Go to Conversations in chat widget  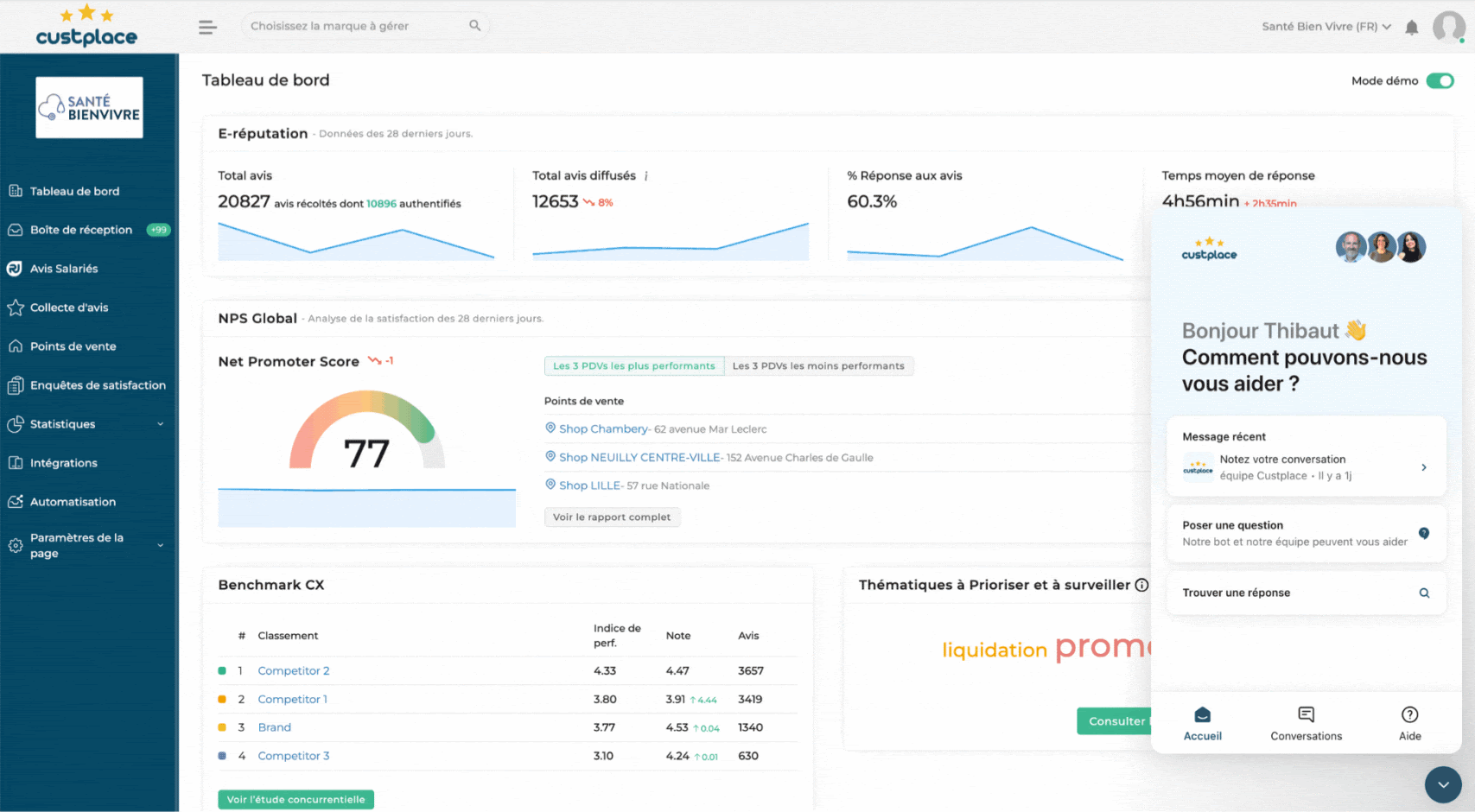click(1306, 723)
